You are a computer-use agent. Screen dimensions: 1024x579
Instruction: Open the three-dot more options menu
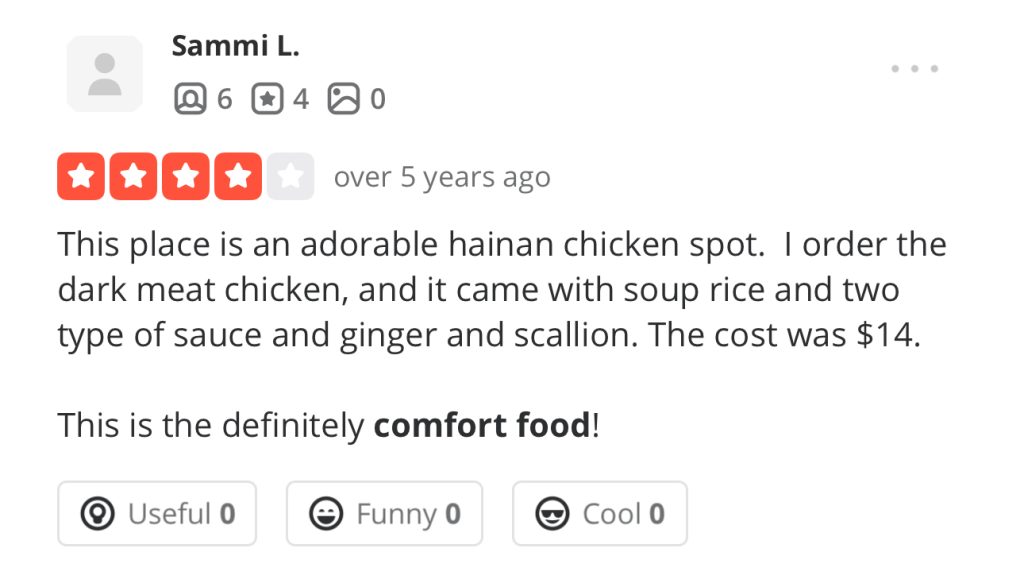(x=914, y=69)
